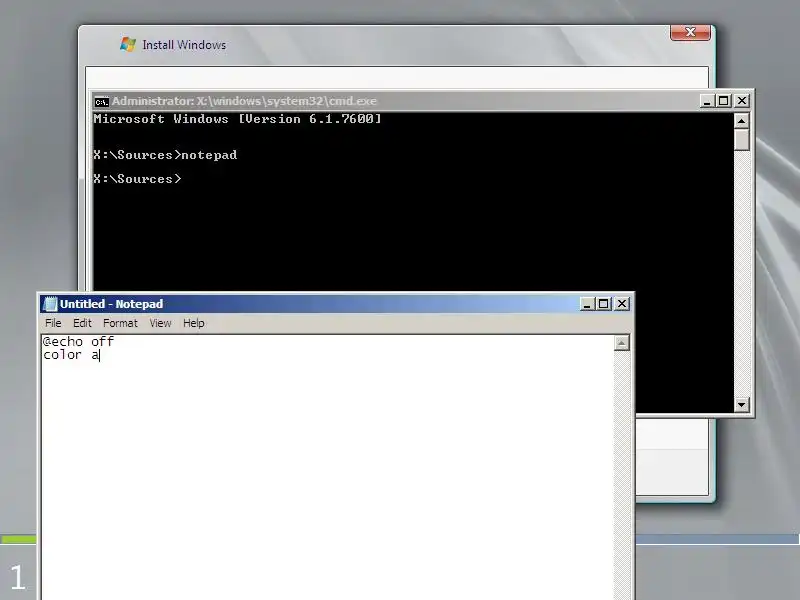Minimize the Notepad window
Screen dimensions: 800x600
[587, 304]
